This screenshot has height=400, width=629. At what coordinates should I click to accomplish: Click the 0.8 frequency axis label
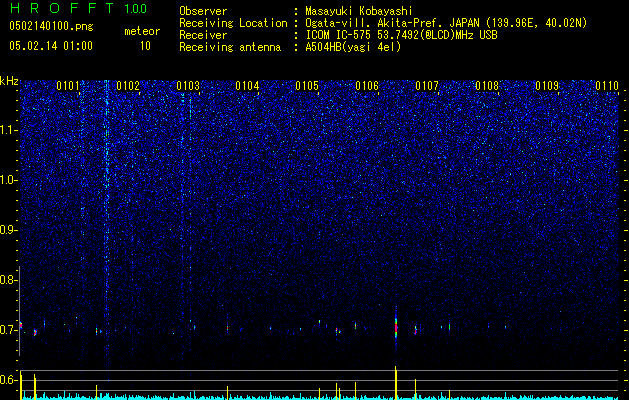click(x=8, y=280)
